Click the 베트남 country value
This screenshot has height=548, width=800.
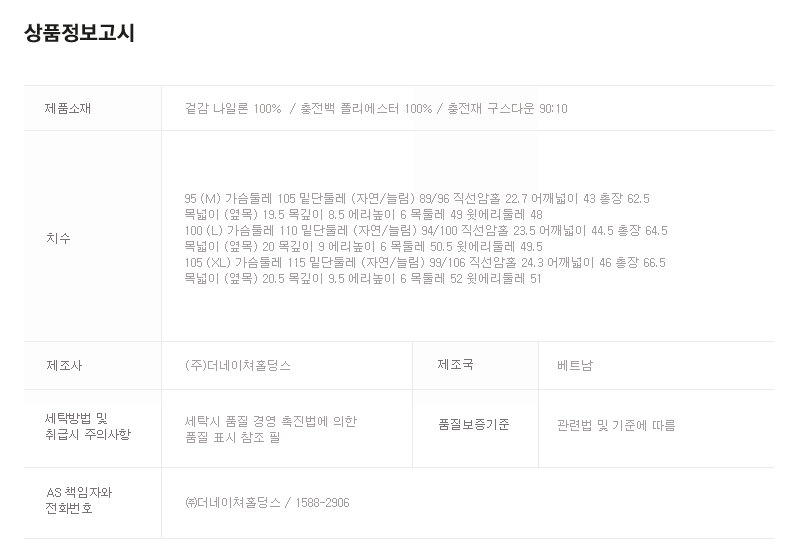(575, 366)
